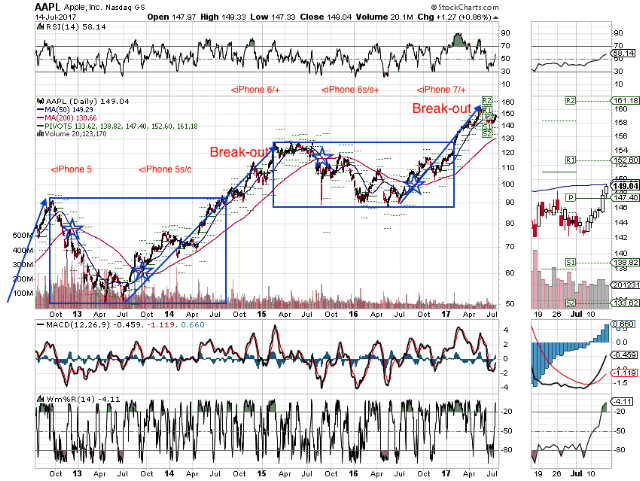Click the '<iPhone 6s/s+' annotation
This screenshot has width=640, height=481.
350,90
